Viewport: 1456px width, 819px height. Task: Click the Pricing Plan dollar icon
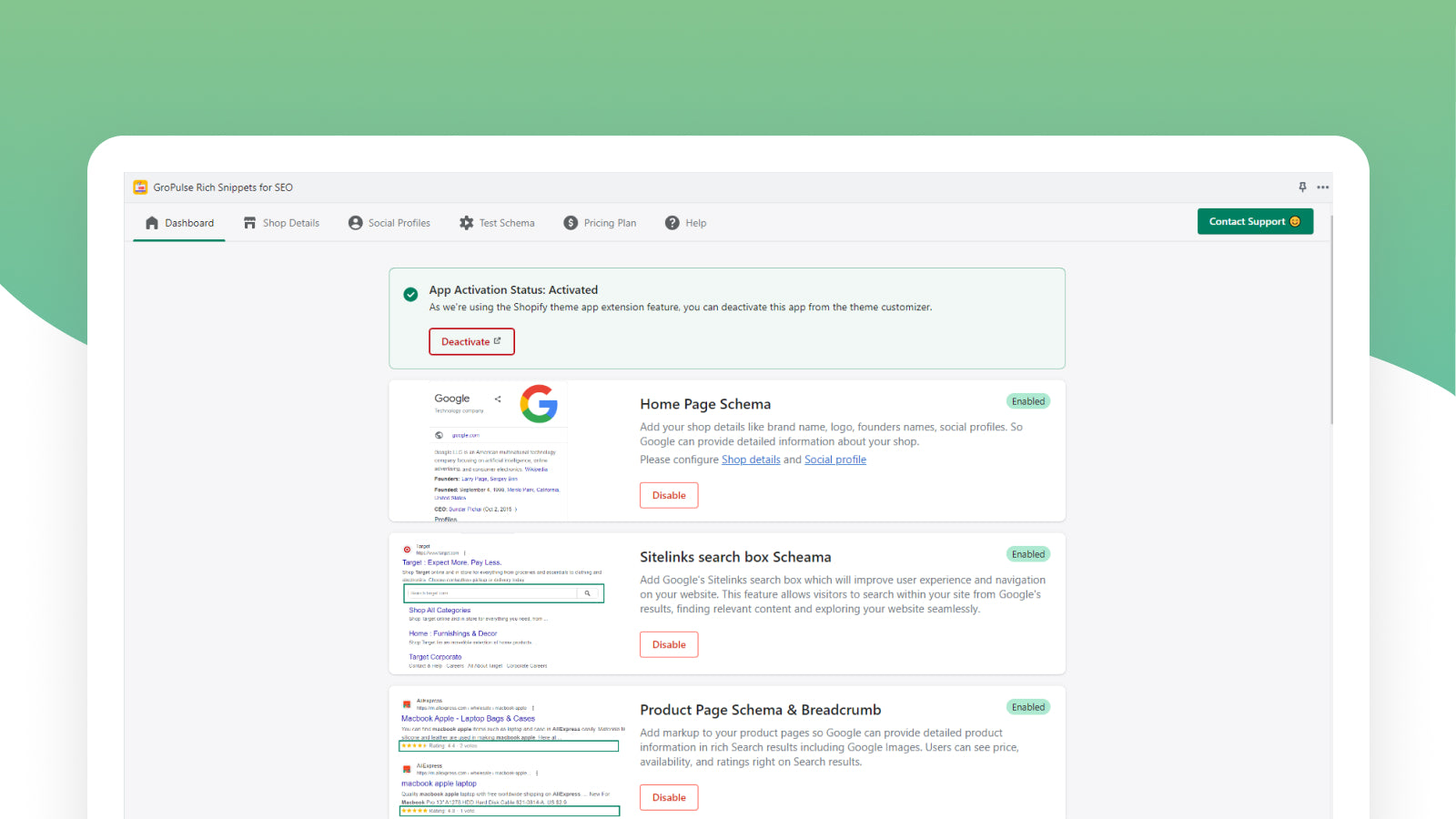pos(571,223)
